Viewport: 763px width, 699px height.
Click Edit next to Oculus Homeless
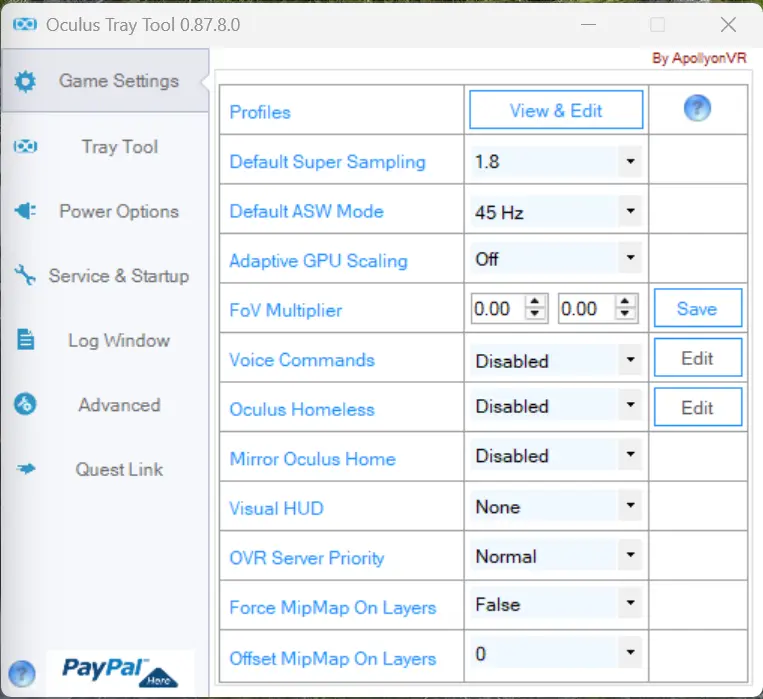tap(697, 407)
